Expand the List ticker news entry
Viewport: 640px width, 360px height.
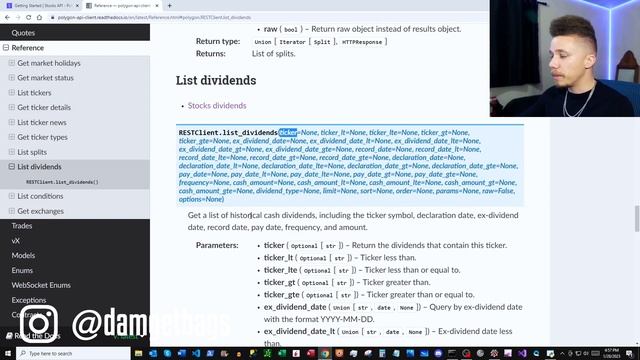(11, 122)
